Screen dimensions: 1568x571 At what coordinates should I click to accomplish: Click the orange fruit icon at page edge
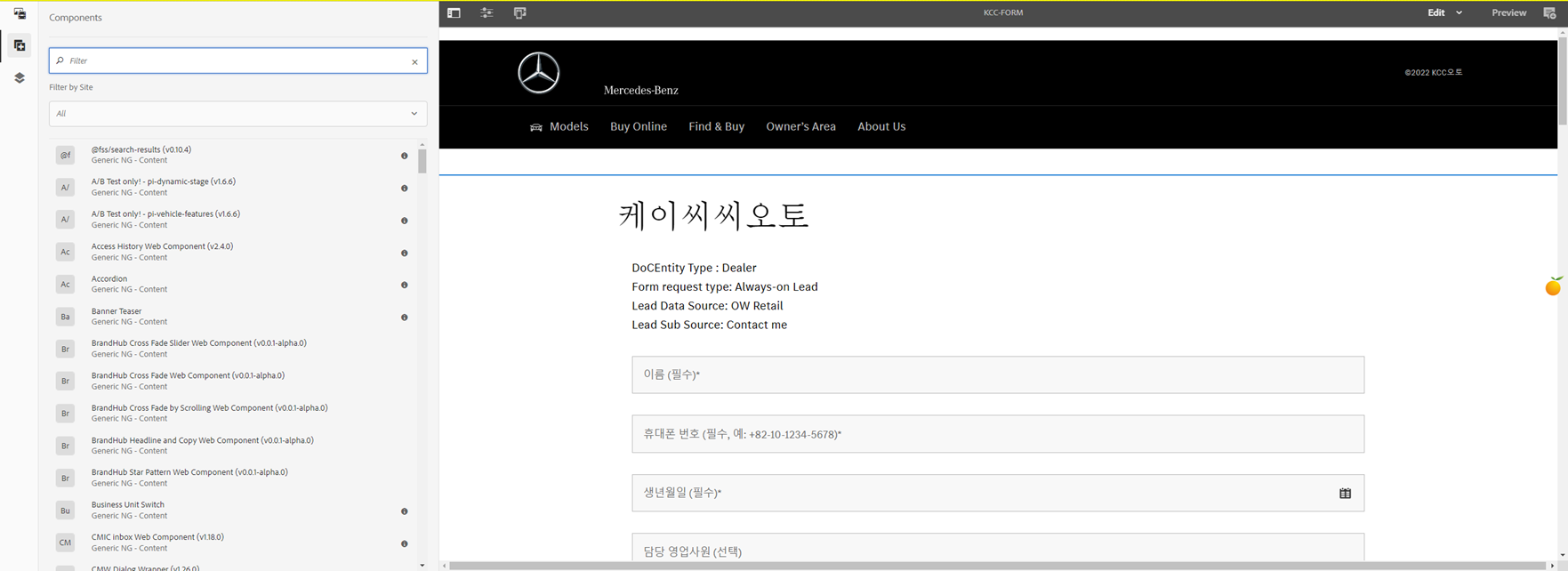click(x=1553, y=286)
